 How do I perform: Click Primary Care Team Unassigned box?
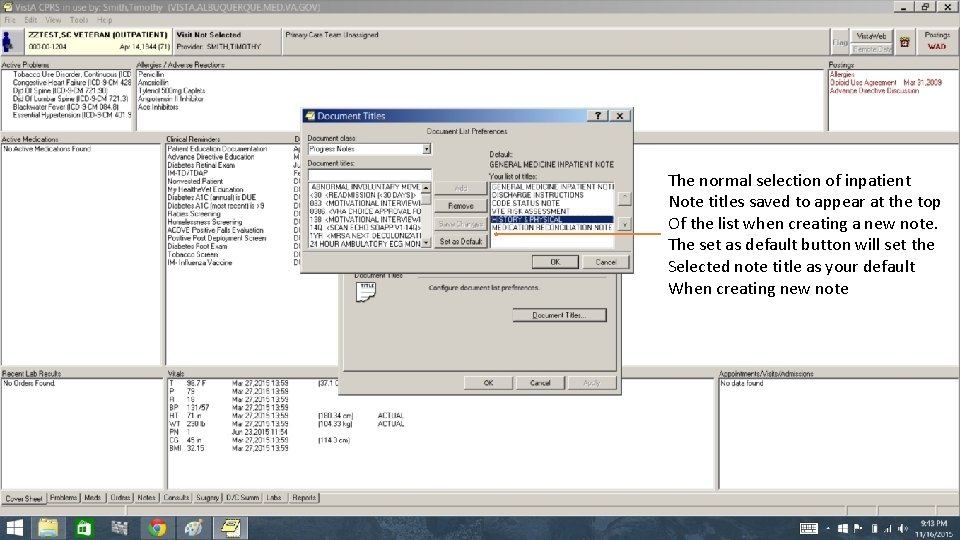pos(555,41)
